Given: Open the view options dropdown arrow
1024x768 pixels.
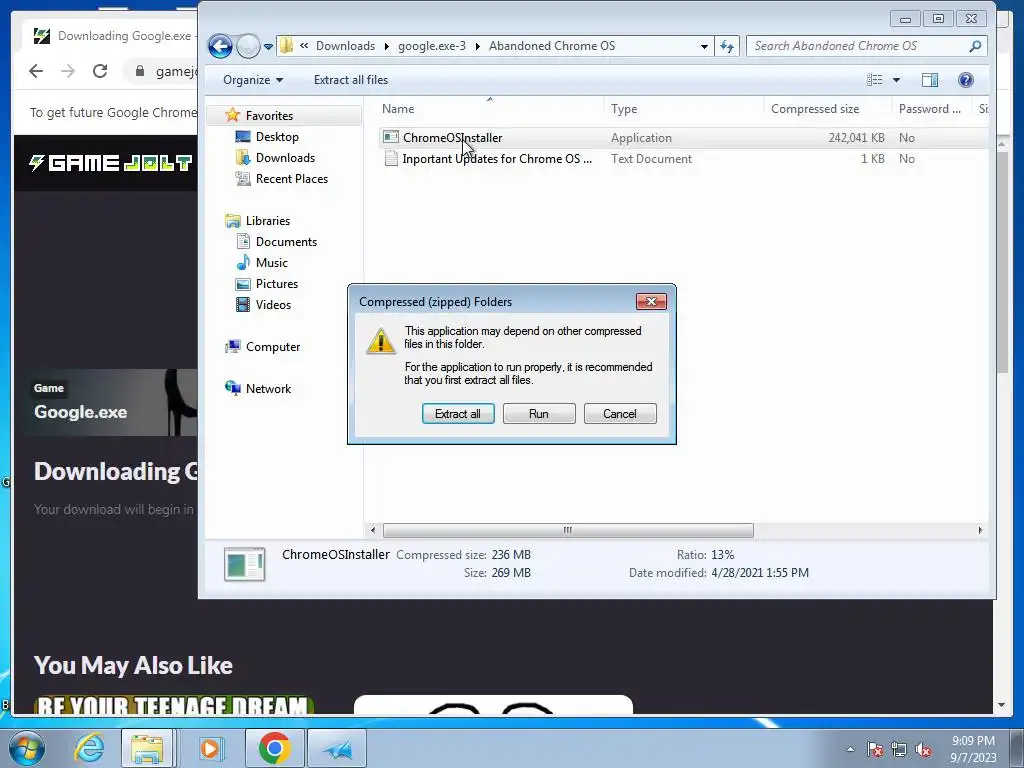Looking at the screenshot, I should tap(896, 80).
